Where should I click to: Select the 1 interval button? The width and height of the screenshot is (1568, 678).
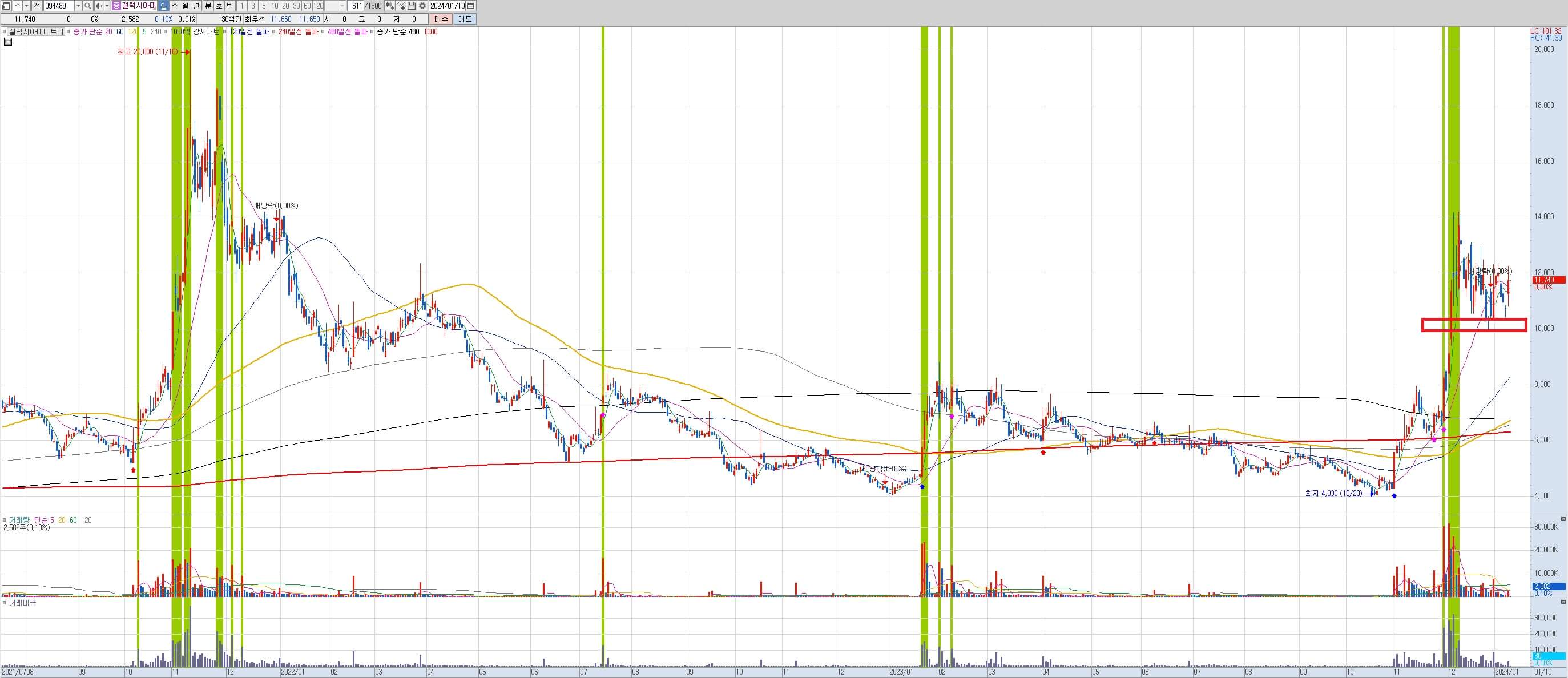[241, 6]
